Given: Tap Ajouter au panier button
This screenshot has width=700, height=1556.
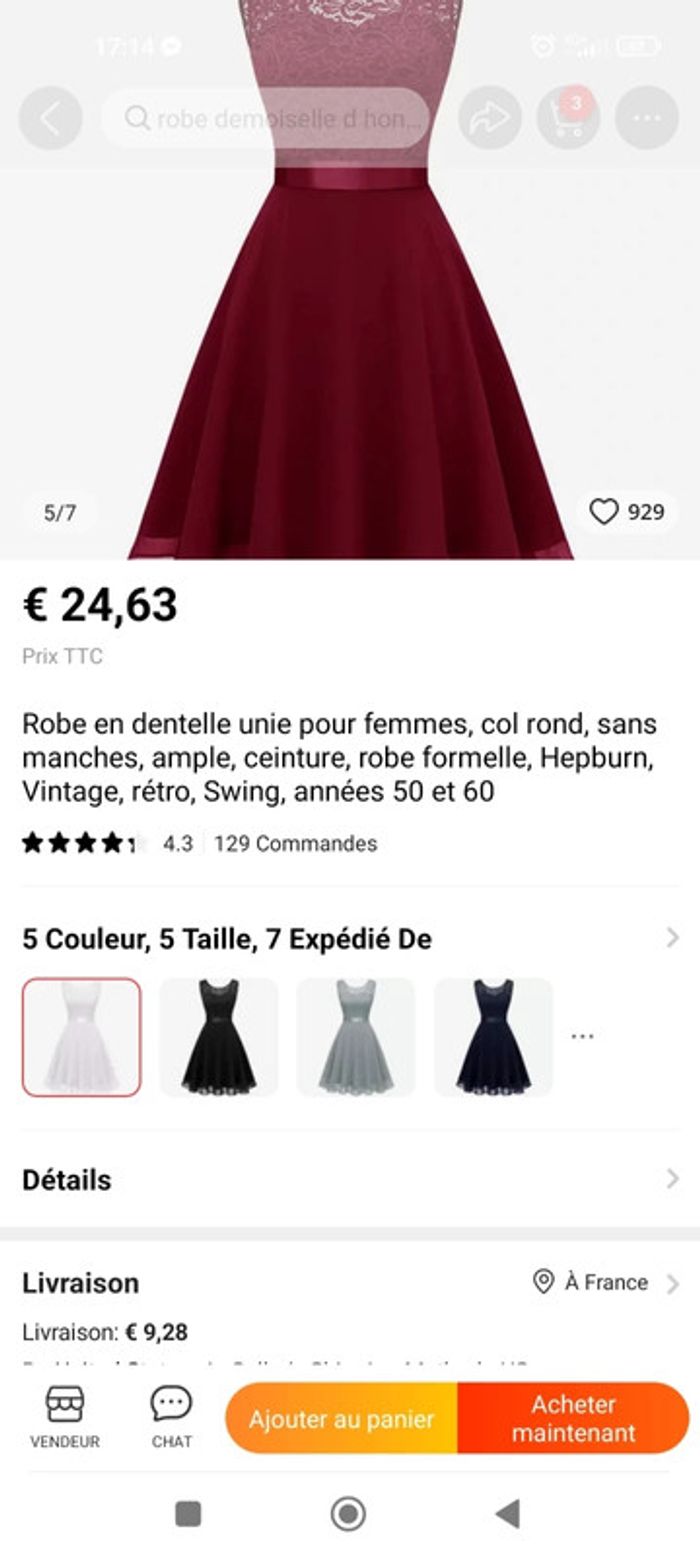Looking at the screenshot, I should (341, 1418).
